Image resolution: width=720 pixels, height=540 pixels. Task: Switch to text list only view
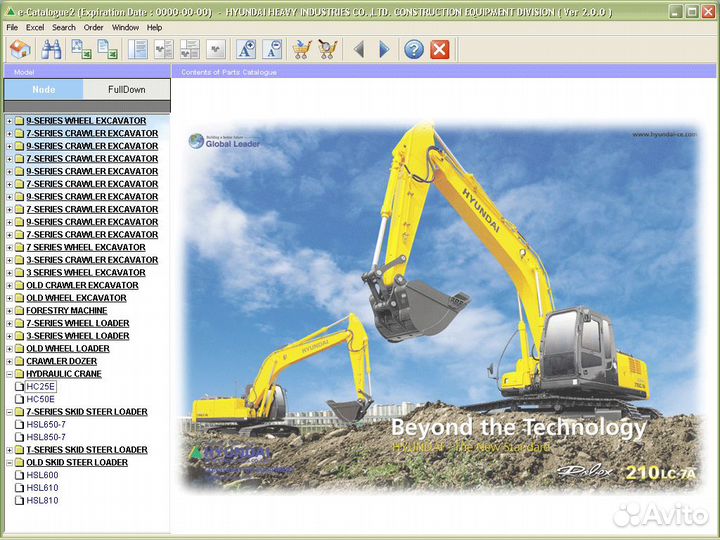(x=138, y=49)
